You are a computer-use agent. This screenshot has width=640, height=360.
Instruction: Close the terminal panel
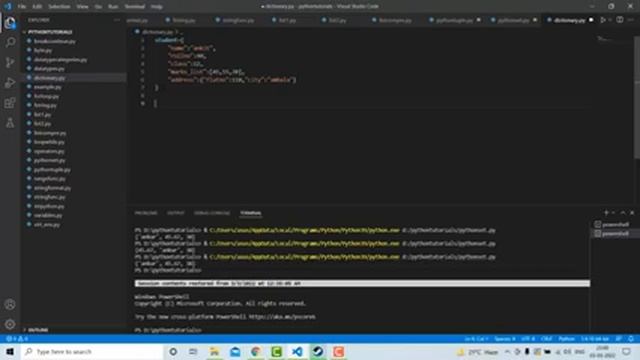[x=632, y=213]
